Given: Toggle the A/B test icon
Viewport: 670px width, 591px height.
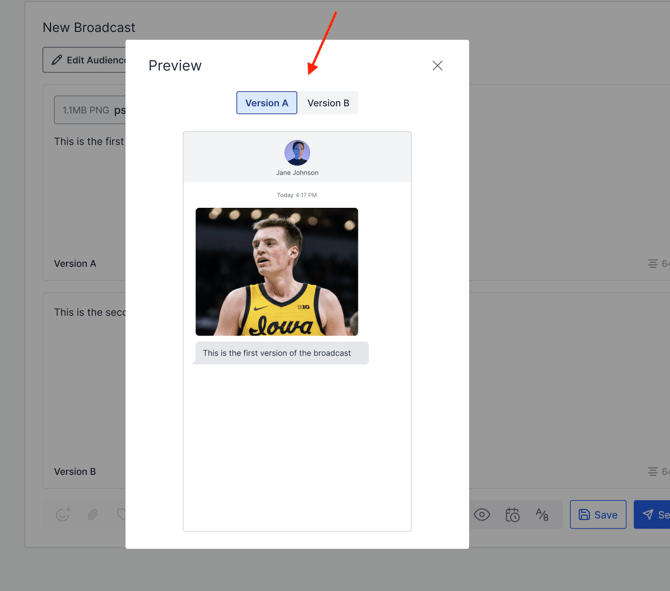Looking at the screenshot, I should point(542,515).
